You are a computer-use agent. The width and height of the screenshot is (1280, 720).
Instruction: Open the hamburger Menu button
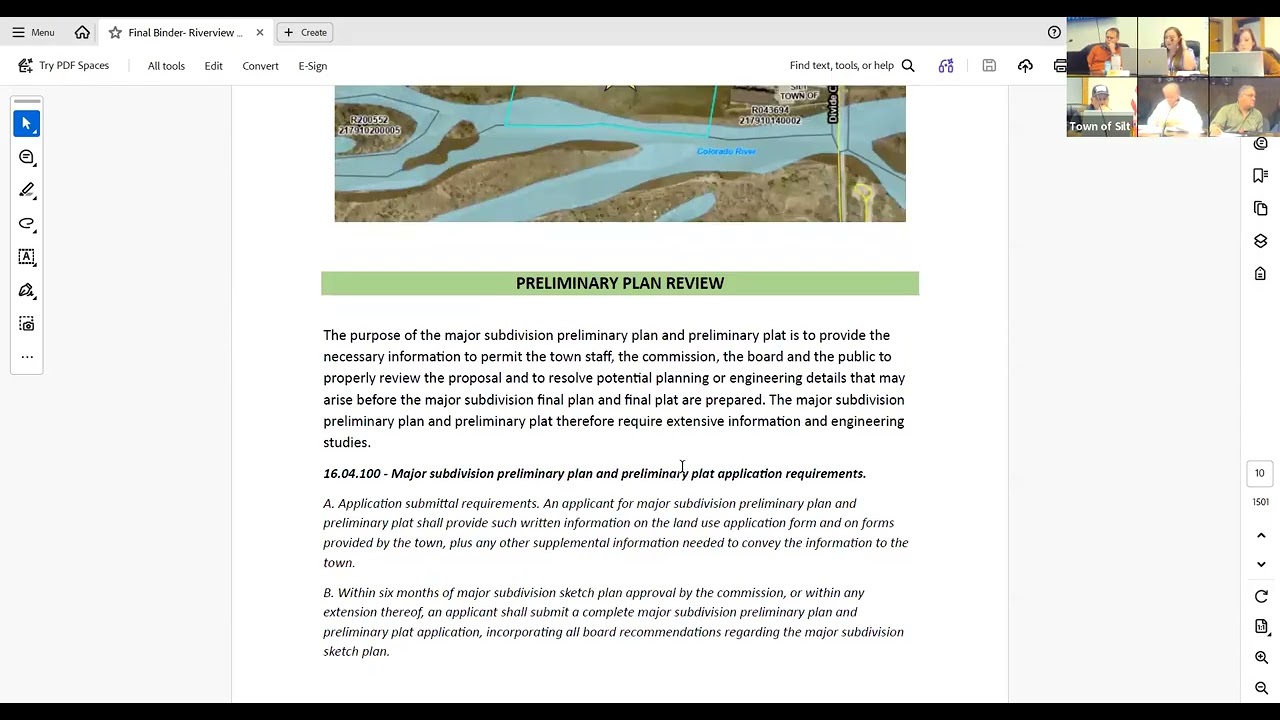33,32
